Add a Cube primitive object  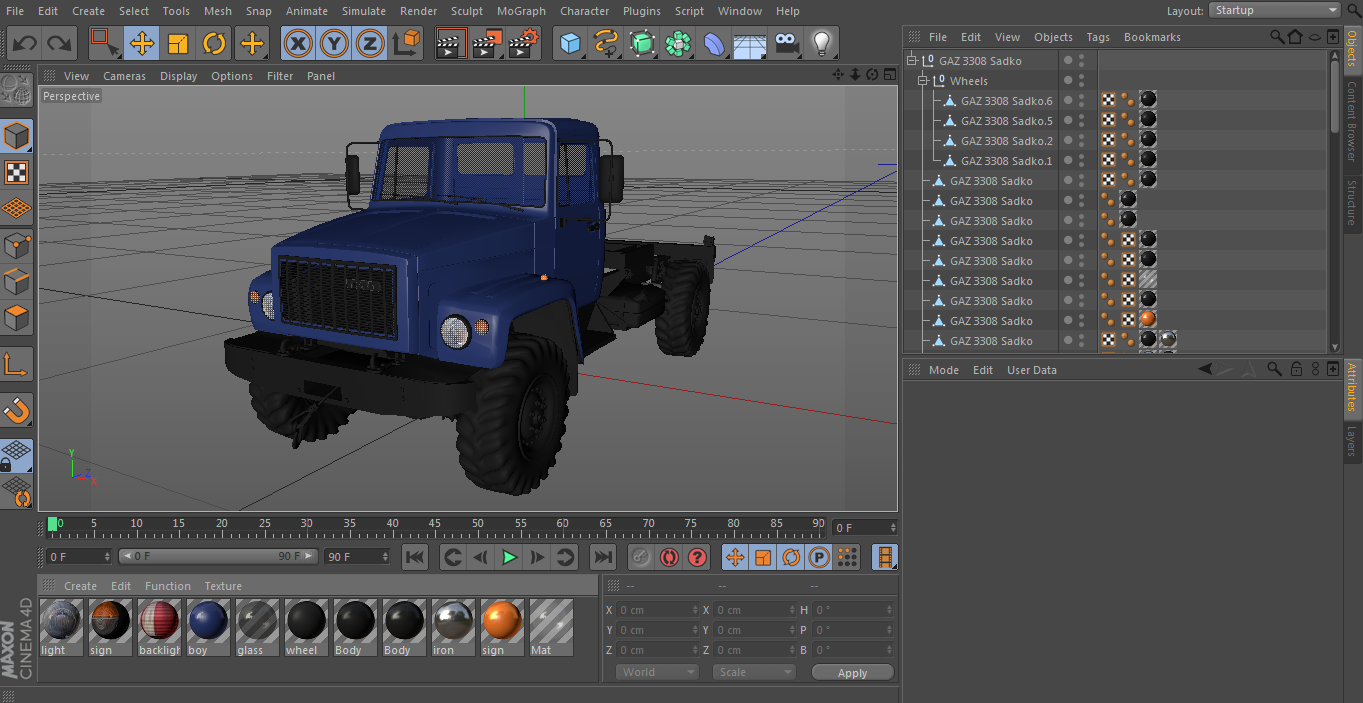[x=570, y=43]
